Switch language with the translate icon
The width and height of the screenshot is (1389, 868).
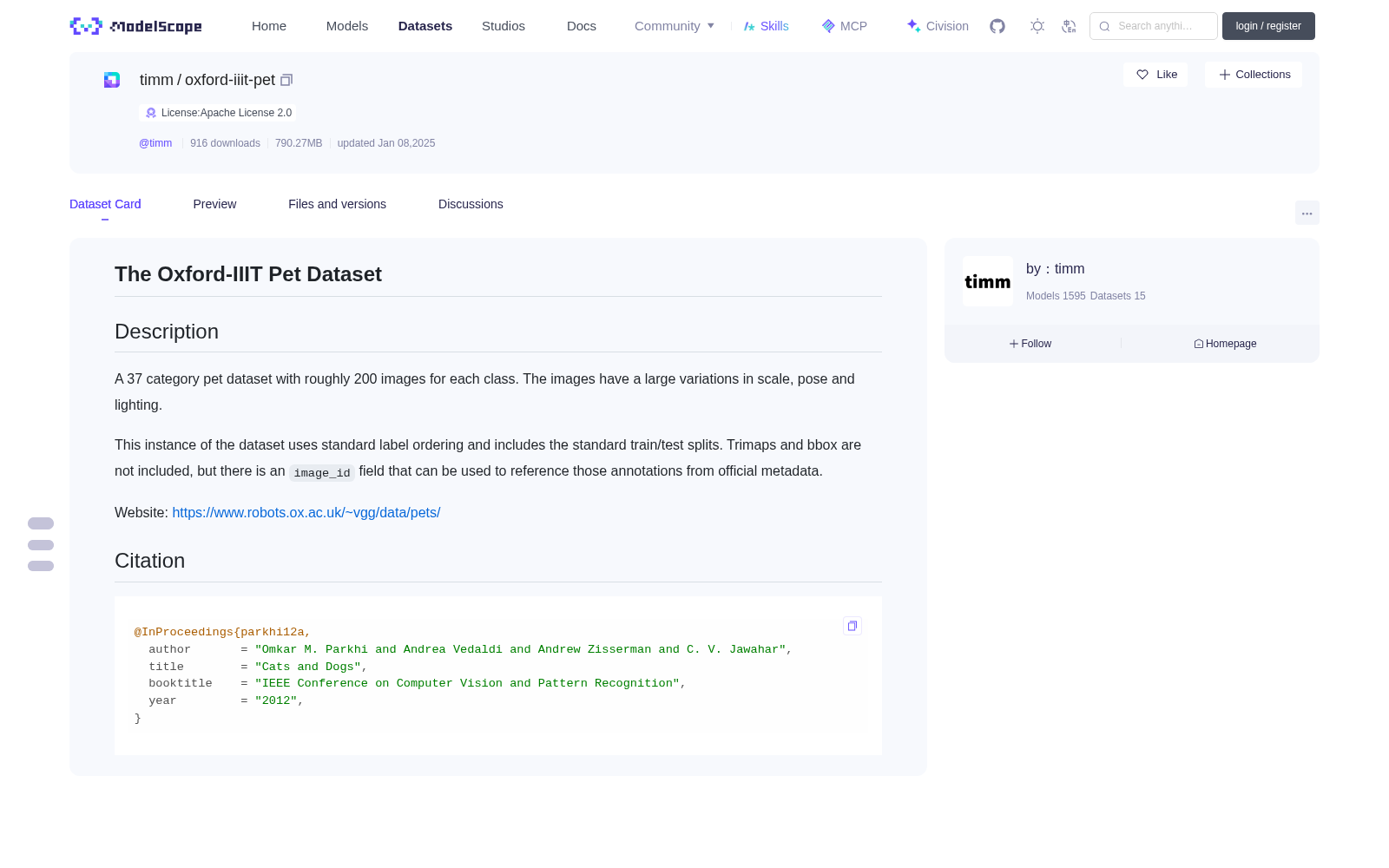pos(1069,26)
